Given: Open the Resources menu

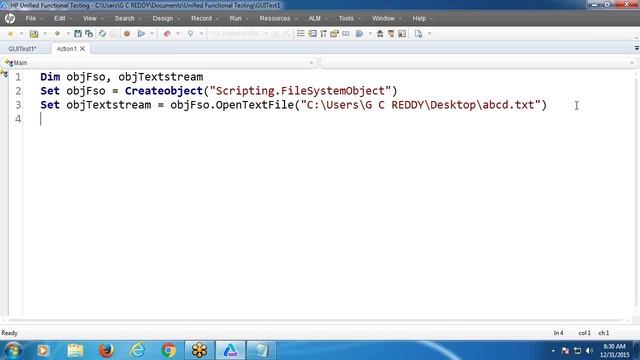Looking at the screenshot, I should (x=275, y=18).
